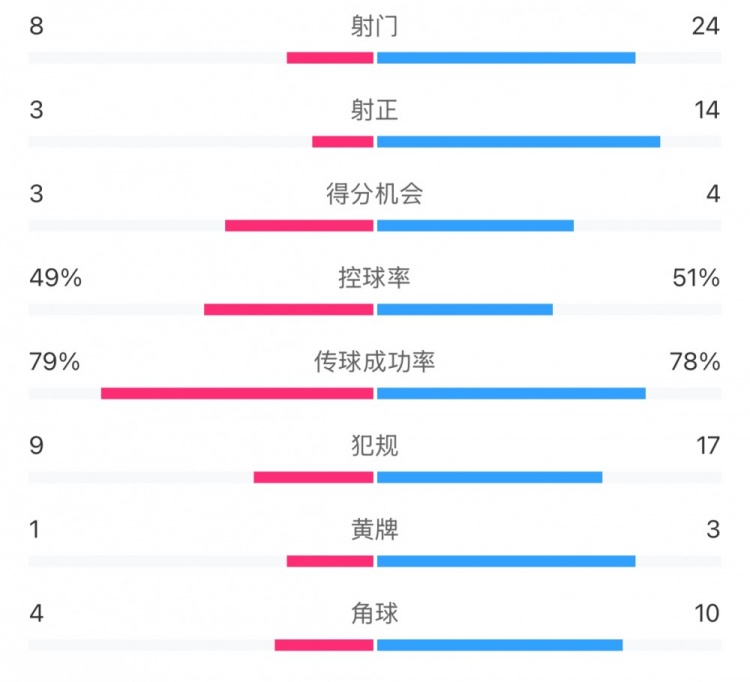The height and width of the screenshot is (682, 750).
Task: Click the red bar under 控球率
Action: click(x=288, y=309)
